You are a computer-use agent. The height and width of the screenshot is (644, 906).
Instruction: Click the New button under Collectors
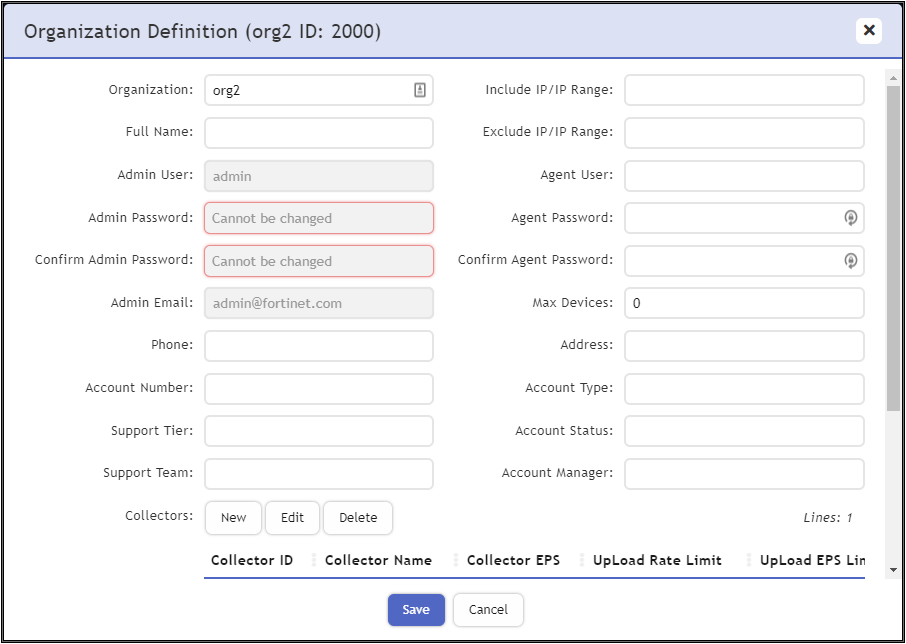coord(233,518)
